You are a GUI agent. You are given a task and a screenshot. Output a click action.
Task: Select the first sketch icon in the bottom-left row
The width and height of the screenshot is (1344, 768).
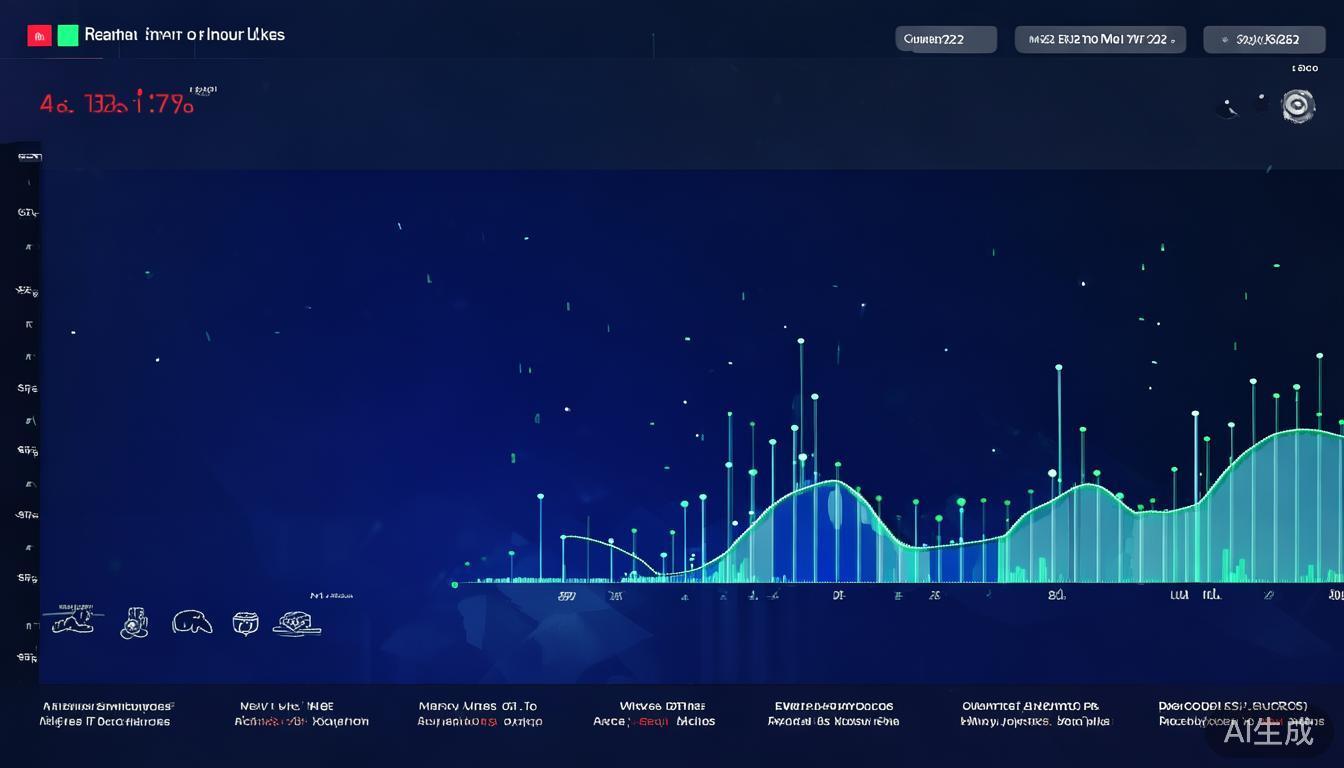tap(74, 621)
